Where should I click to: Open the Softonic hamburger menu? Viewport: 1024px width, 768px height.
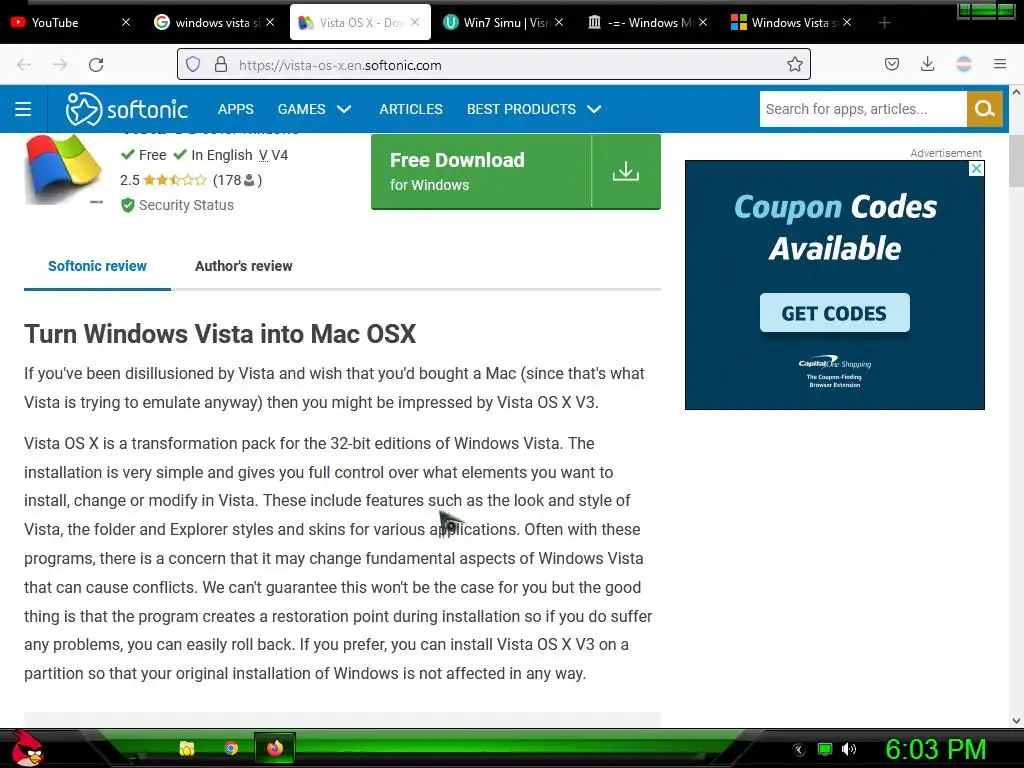[x=24, y=109]
